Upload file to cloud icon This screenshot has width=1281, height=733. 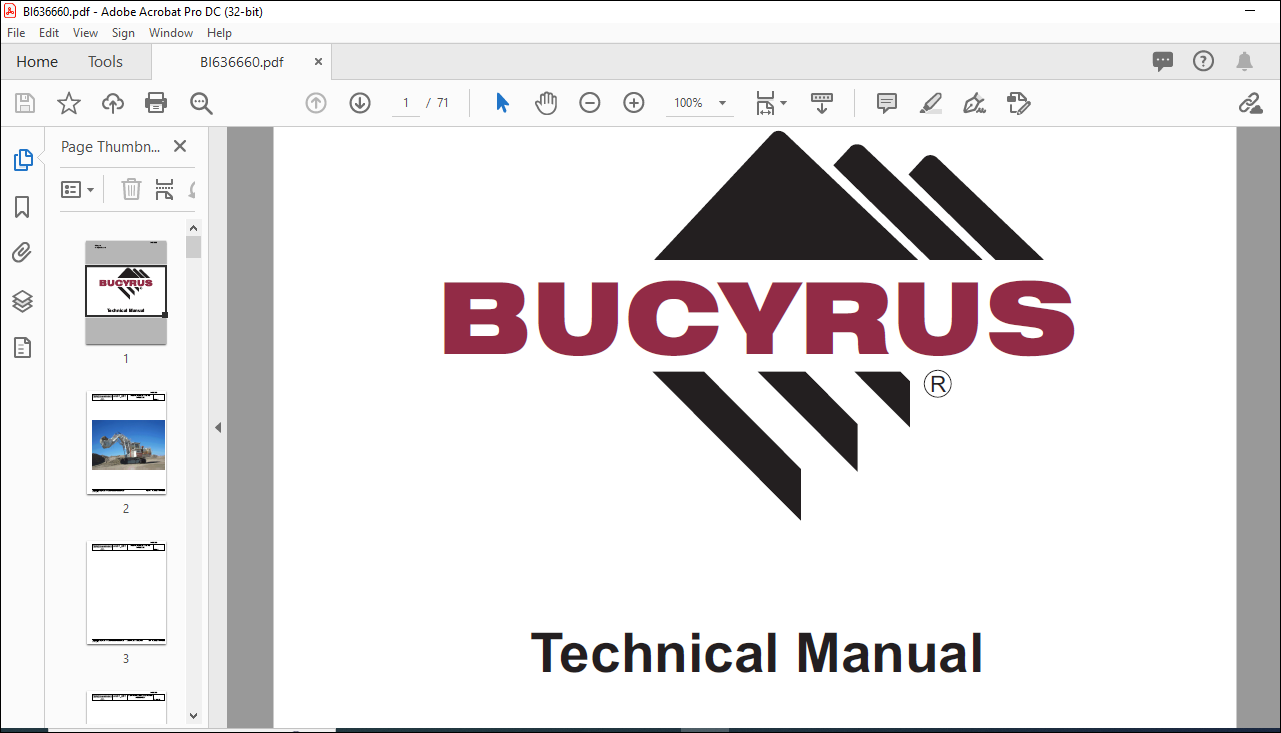[113, 103]
